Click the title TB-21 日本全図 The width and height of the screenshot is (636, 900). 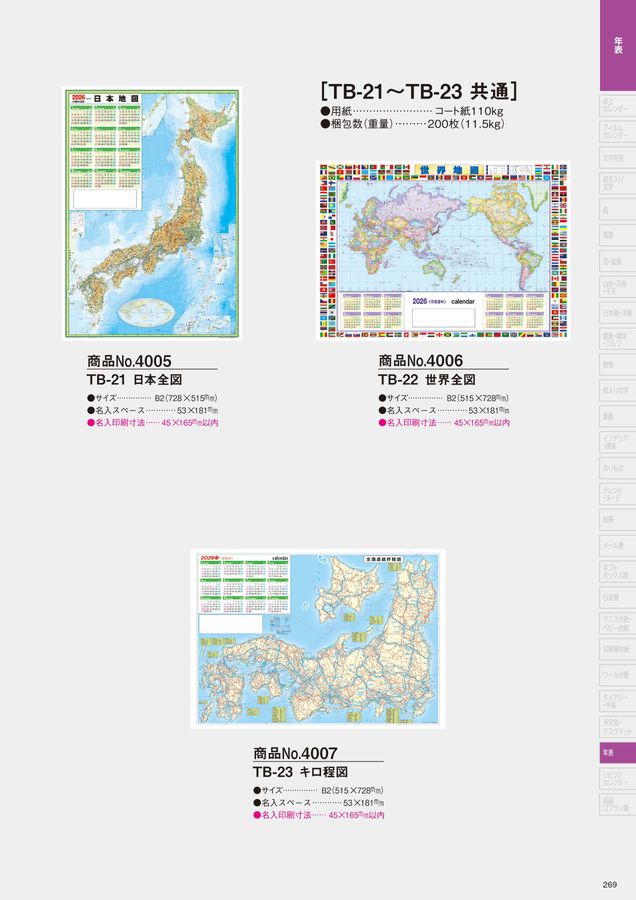[x=134, y=380]
